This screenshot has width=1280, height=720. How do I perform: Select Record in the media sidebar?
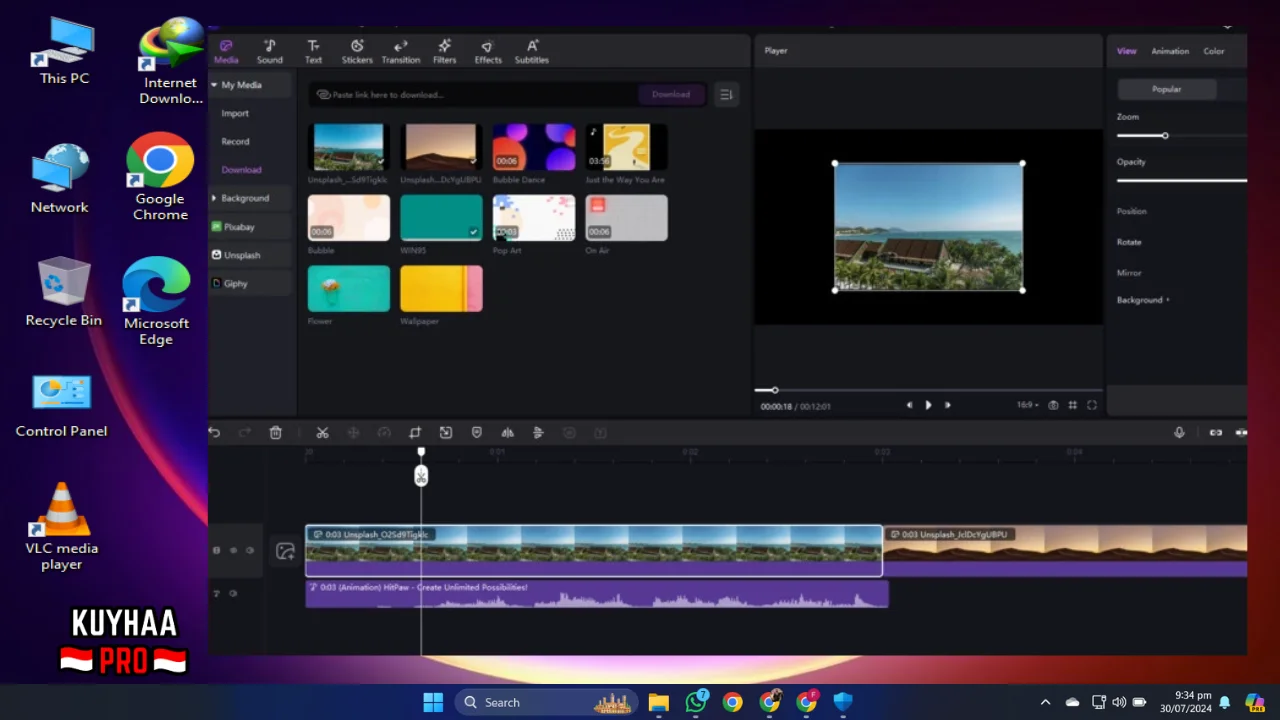235,141
